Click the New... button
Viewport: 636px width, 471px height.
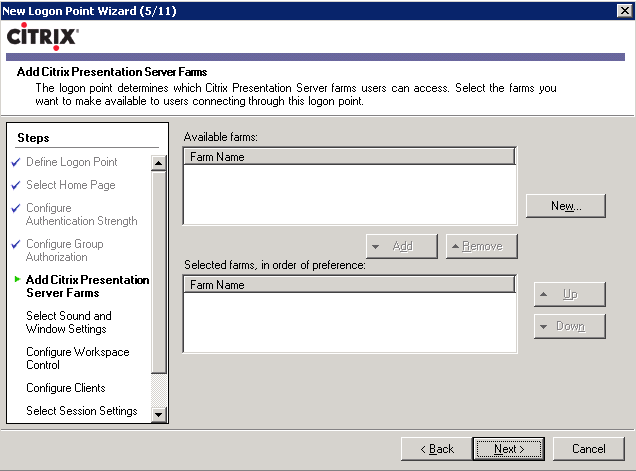tap(566, 206)
